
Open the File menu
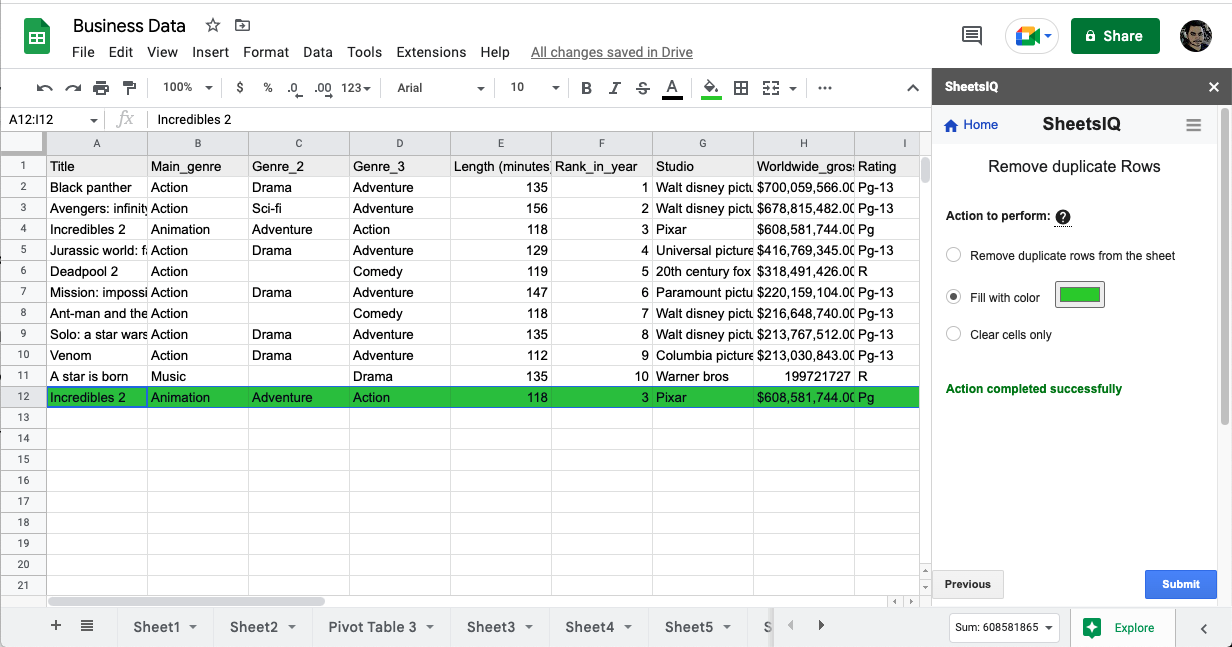83,52
